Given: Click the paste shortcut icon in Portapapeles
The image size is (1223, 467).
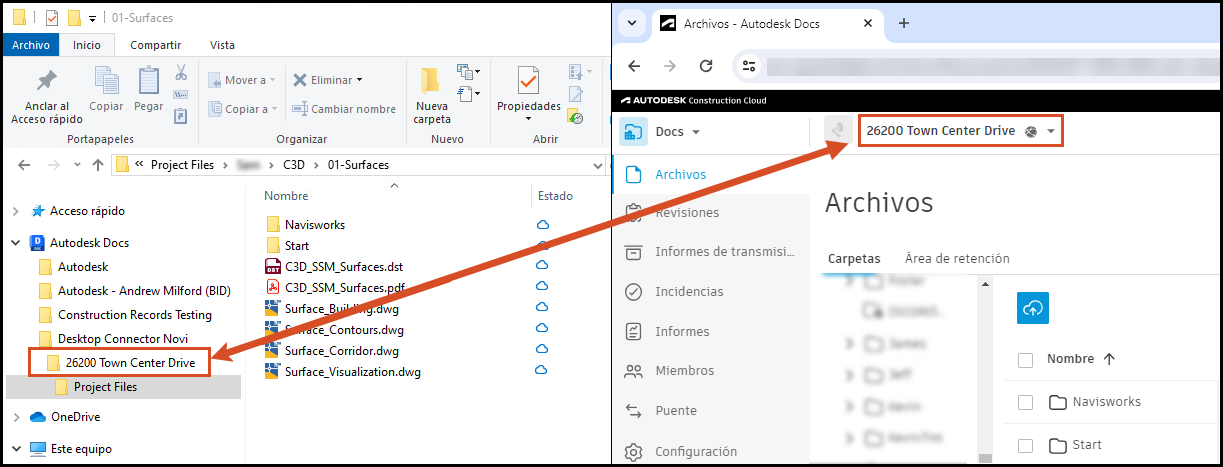Looking at the screenshot, I should click(181, 115).
